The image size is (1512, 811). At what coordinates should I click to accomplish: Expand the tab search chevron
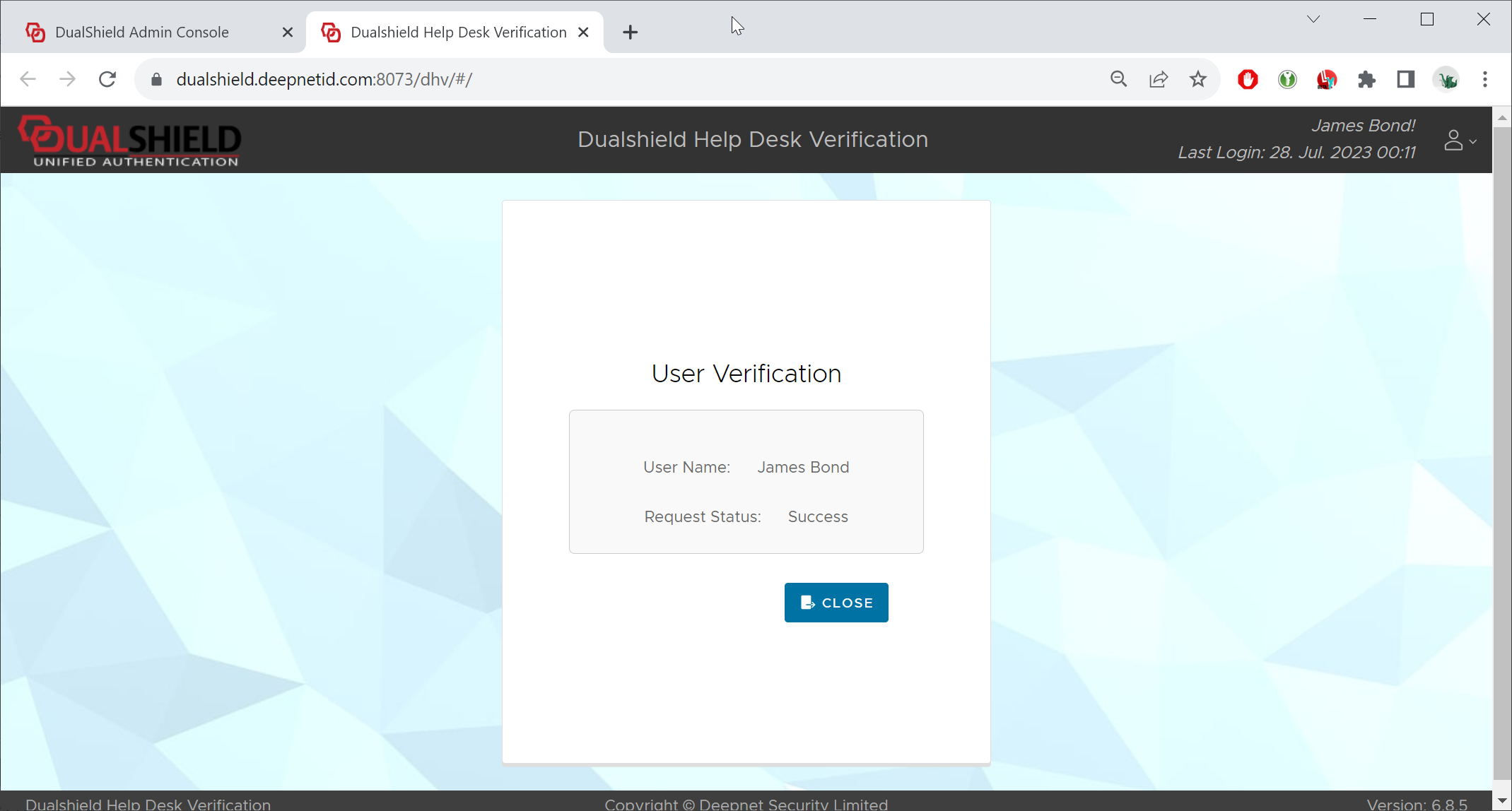point(1313,19)
